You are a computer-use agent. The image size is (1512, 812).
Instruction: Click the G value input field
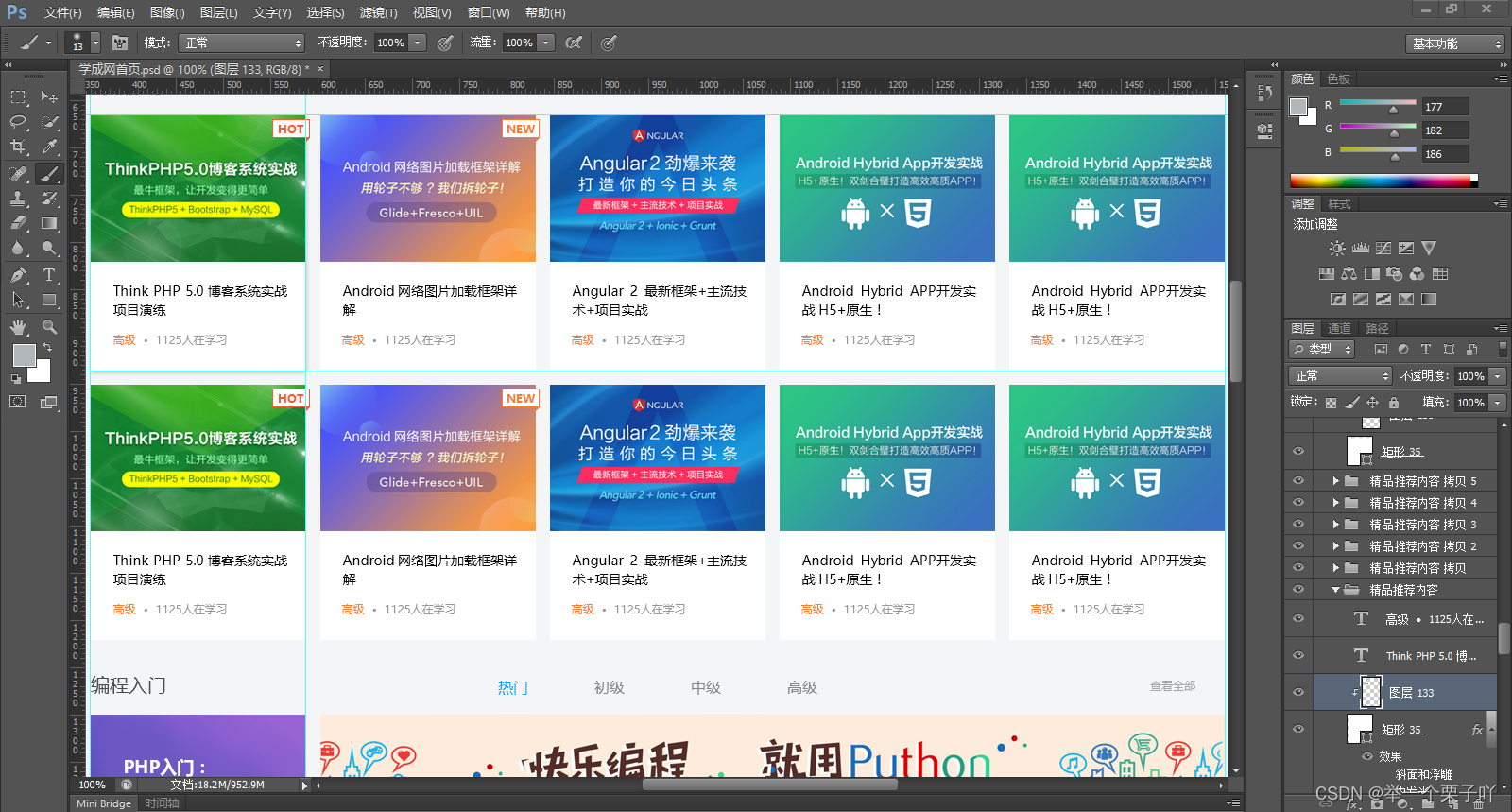click(x=1446, y=130)
